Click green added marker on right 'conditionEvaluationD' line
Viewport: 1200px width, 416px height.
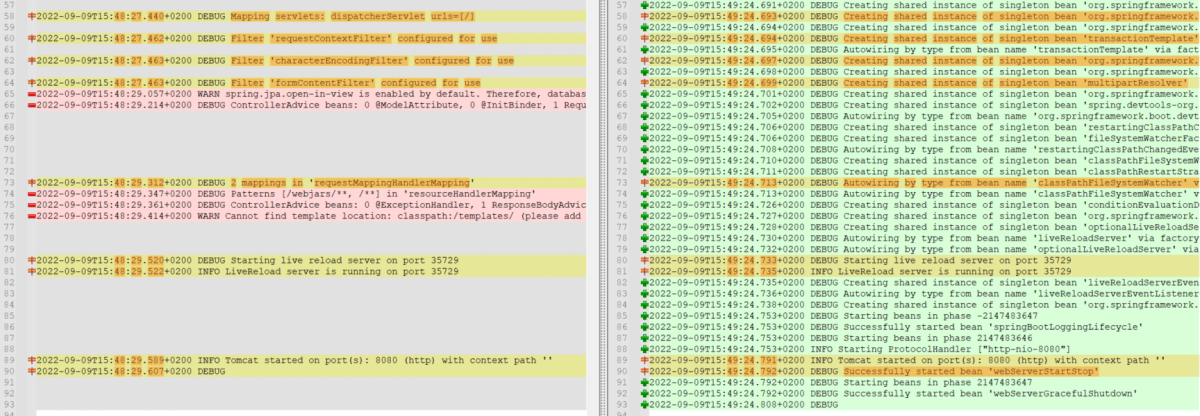(645, 205)
